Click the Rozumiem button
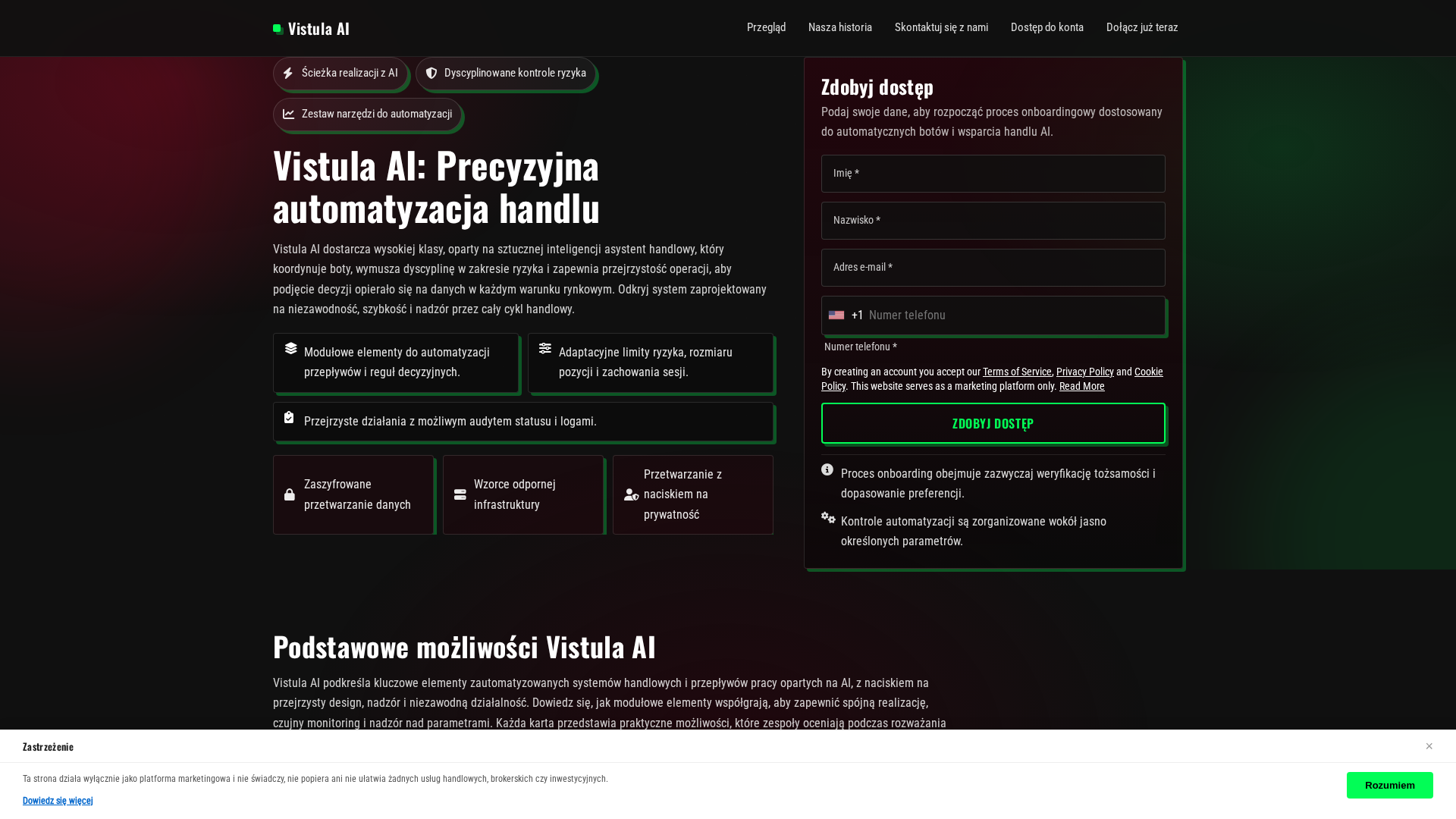This screenshot has width=1456, height=819. [1390, 785]
